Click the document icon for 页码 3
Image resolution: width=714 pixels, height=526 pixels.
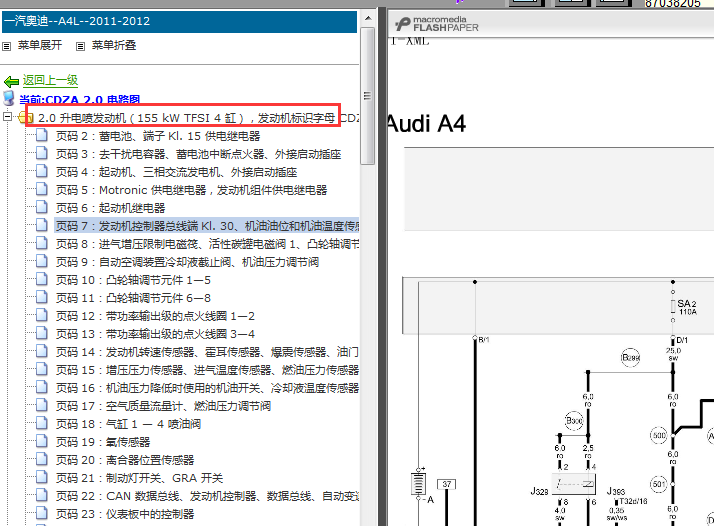click(x=41, y=153)
